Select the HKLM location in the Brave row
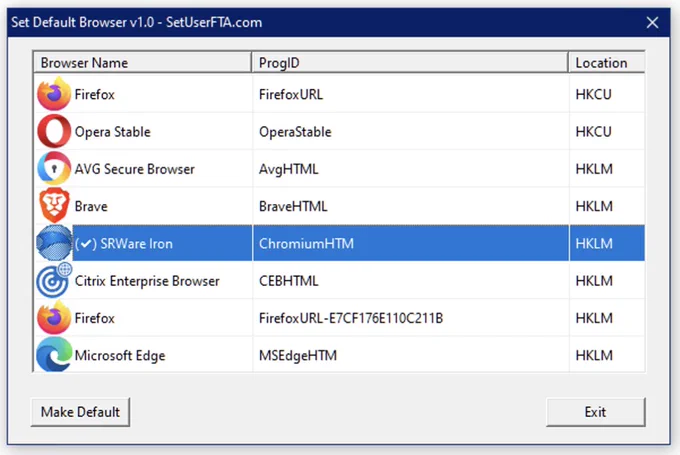The width and height of the screenshot is (680, 455). pyautogui.click(x=594, y=206)
